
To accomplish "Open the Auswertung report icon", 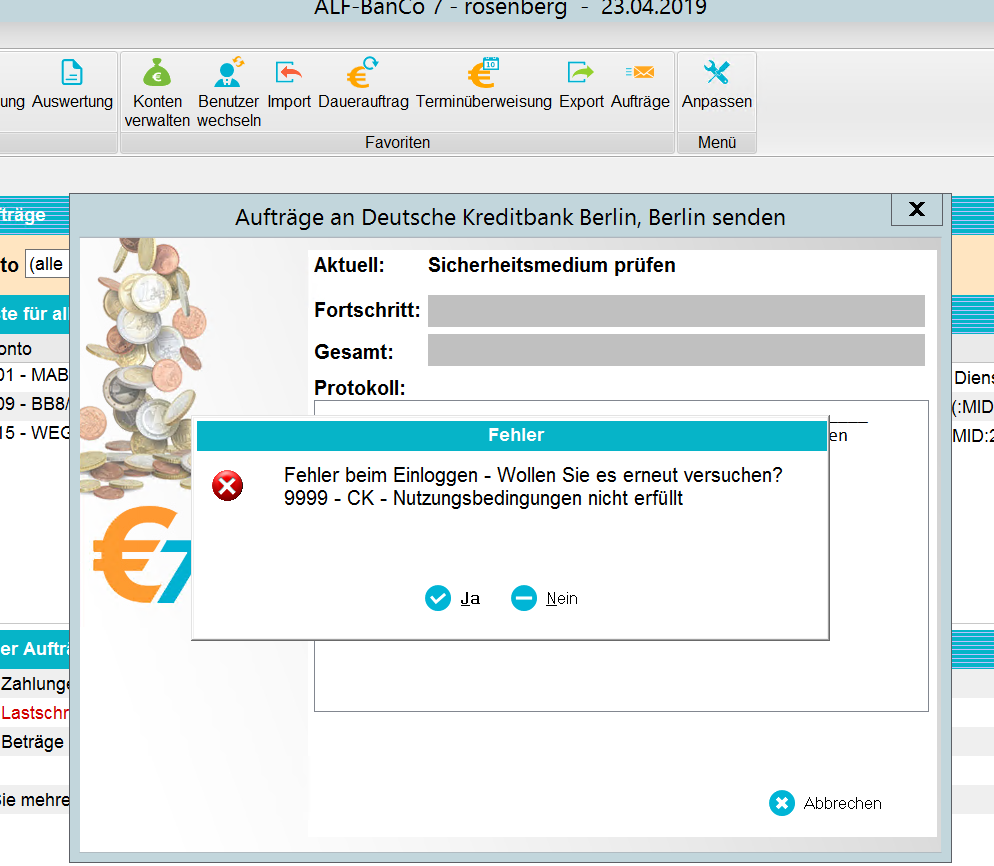I will pyautogui.click(x=72, y=72).
